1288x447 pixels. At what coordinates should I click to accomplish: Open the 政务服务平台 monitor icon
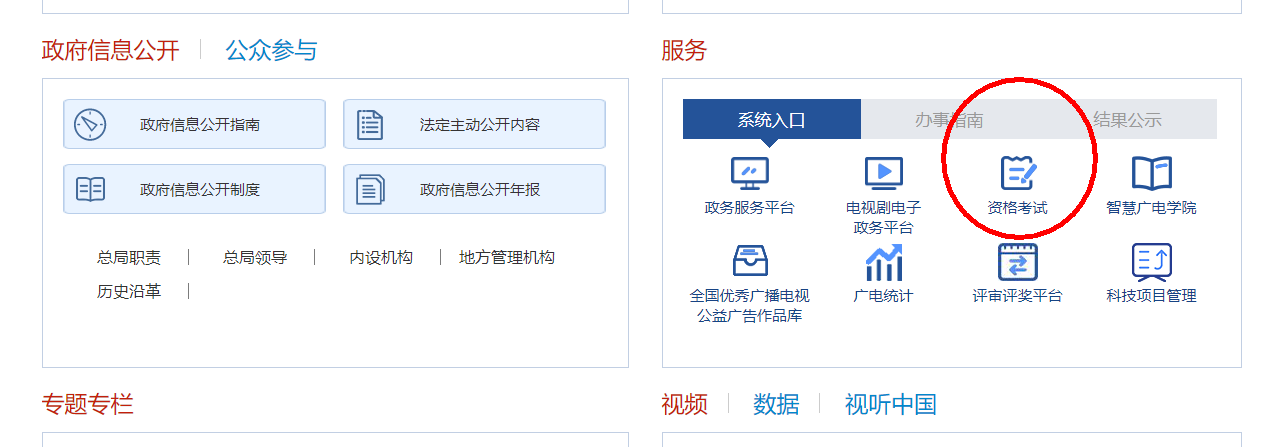749,174
